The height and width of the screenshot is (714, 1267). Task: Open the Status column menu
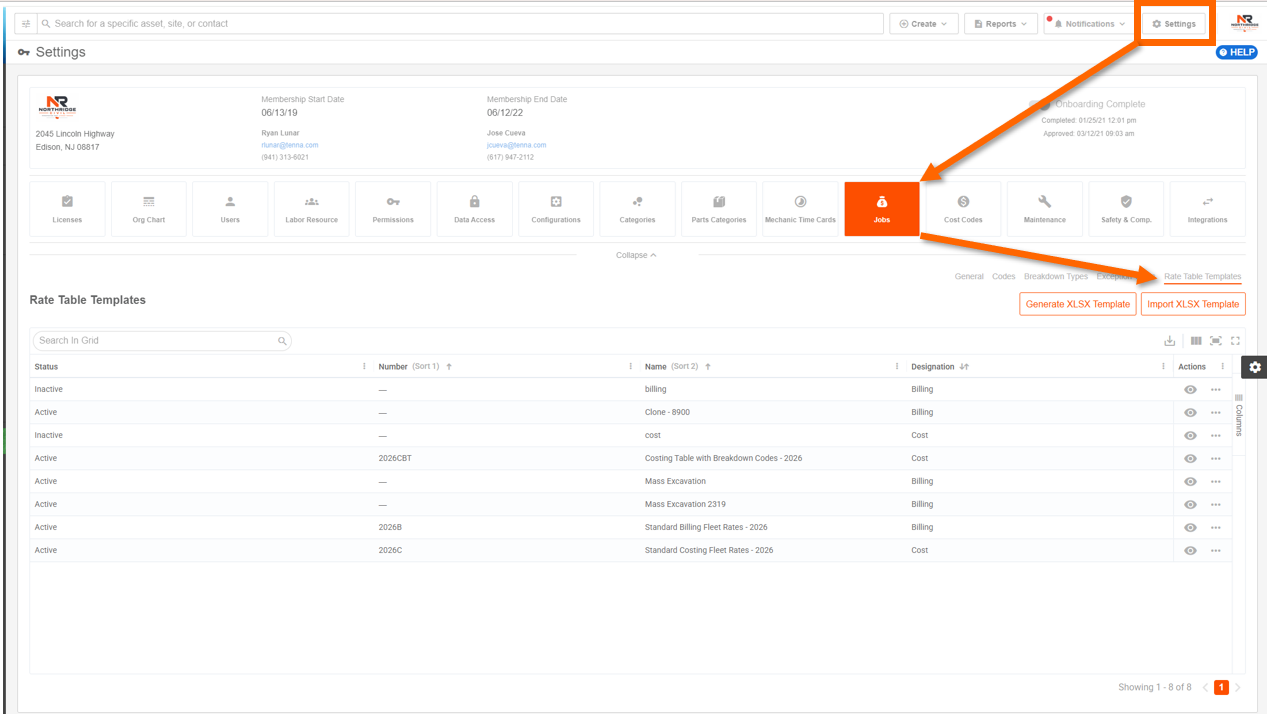(364, 367)
